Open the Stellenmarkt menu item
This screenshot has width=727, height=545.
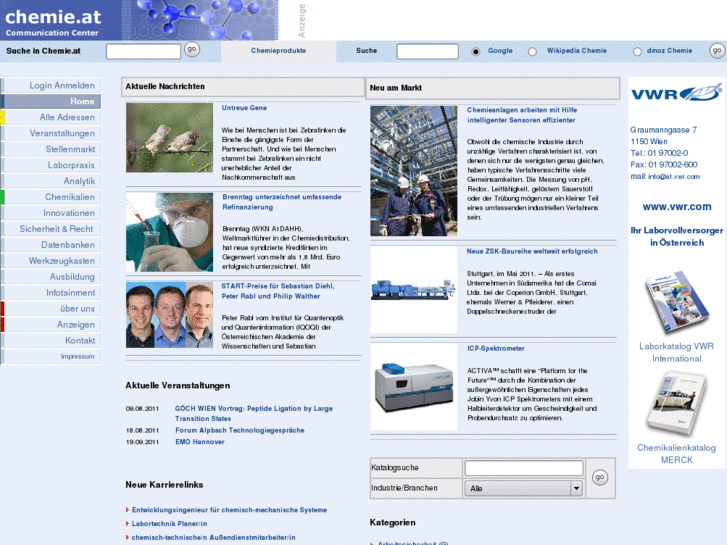tap(51, 149)
